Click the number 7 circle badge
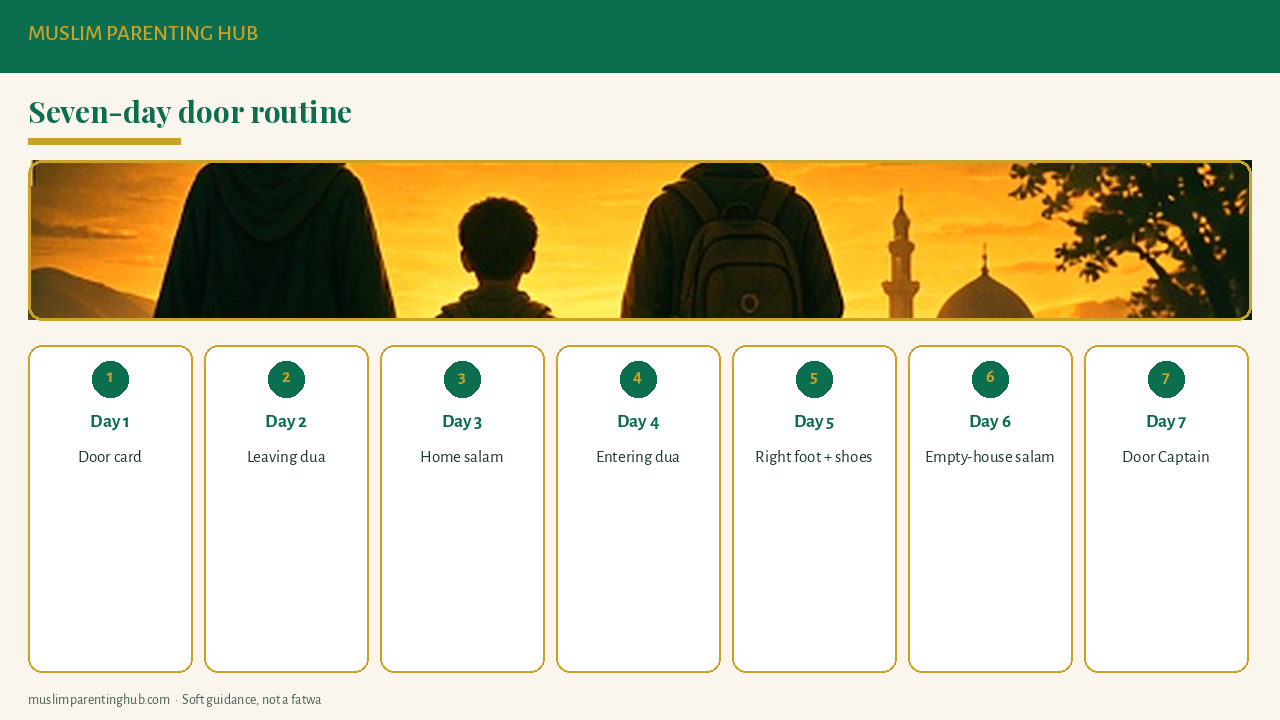The height and width of the screenshot is (720, 1280). (1166, 379)
